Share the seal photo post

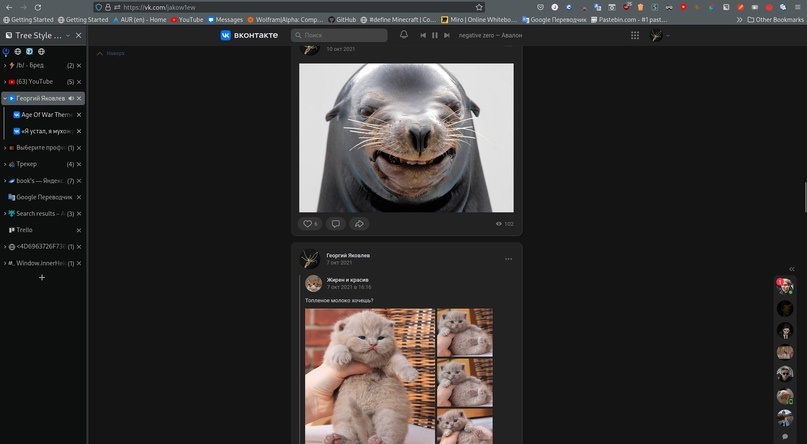pos(359,224)
